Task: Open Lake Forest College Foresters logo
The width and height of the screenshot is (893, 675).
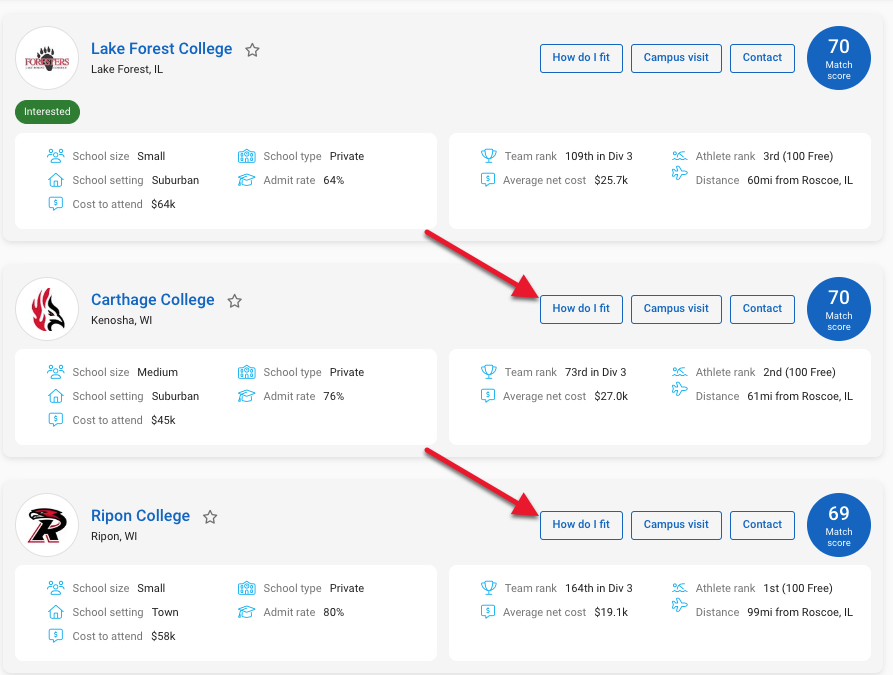Action: pyautogui.click(x=47, y=58)
